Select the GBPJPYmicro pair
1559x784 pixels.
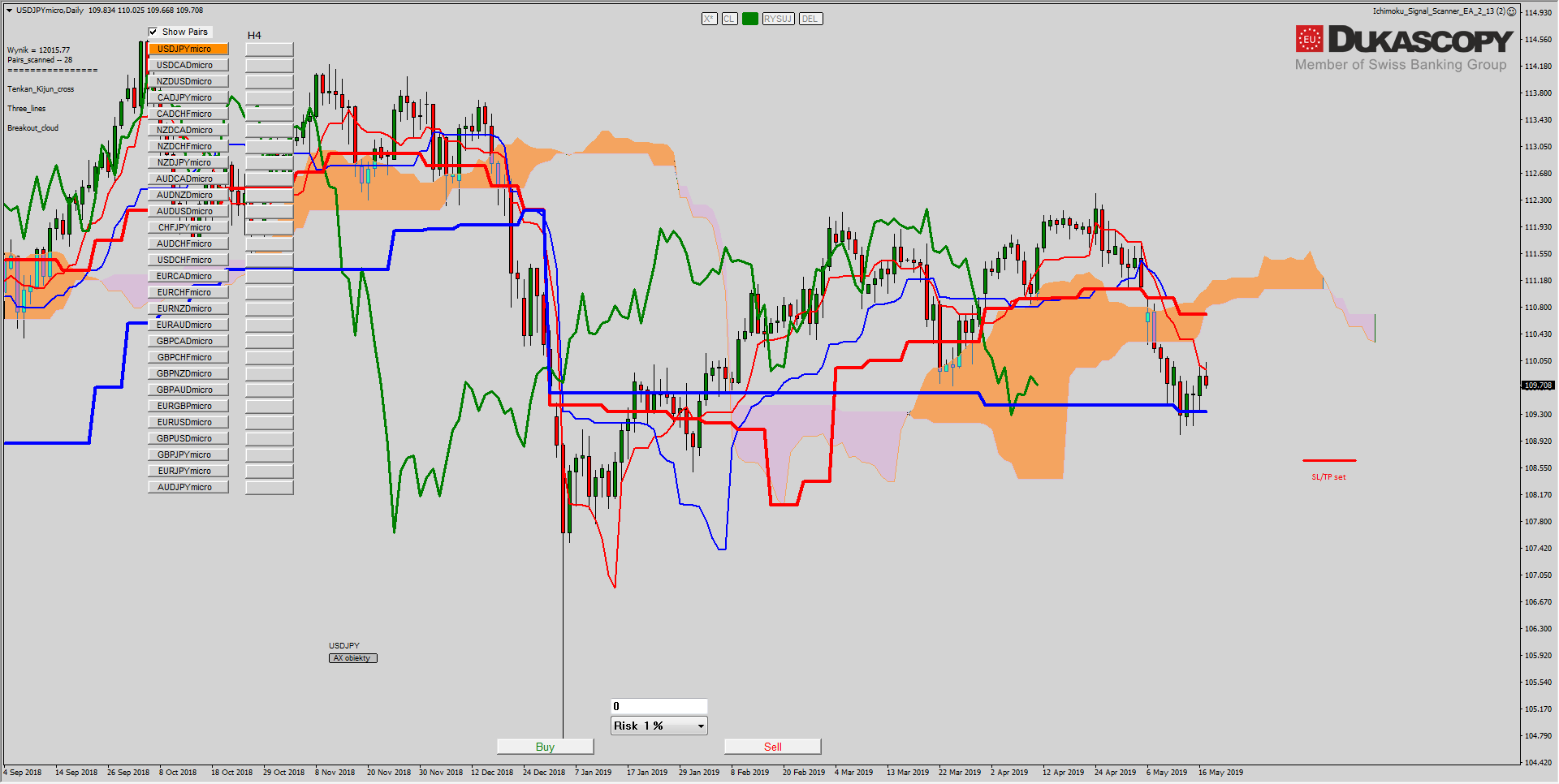[188, 454]
